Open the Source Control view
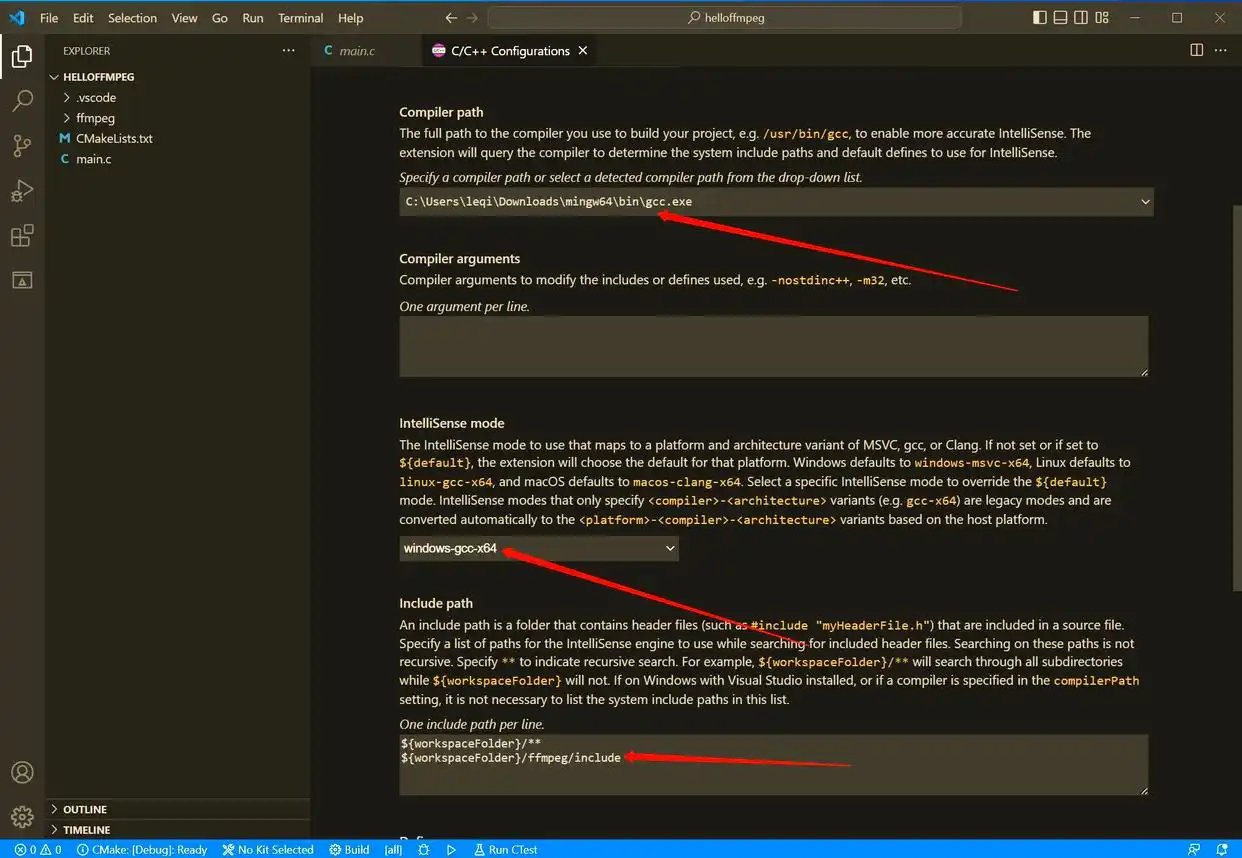The width and height of the screenshot is (1242, 858). pyautogui.click(x=21, y=145)
